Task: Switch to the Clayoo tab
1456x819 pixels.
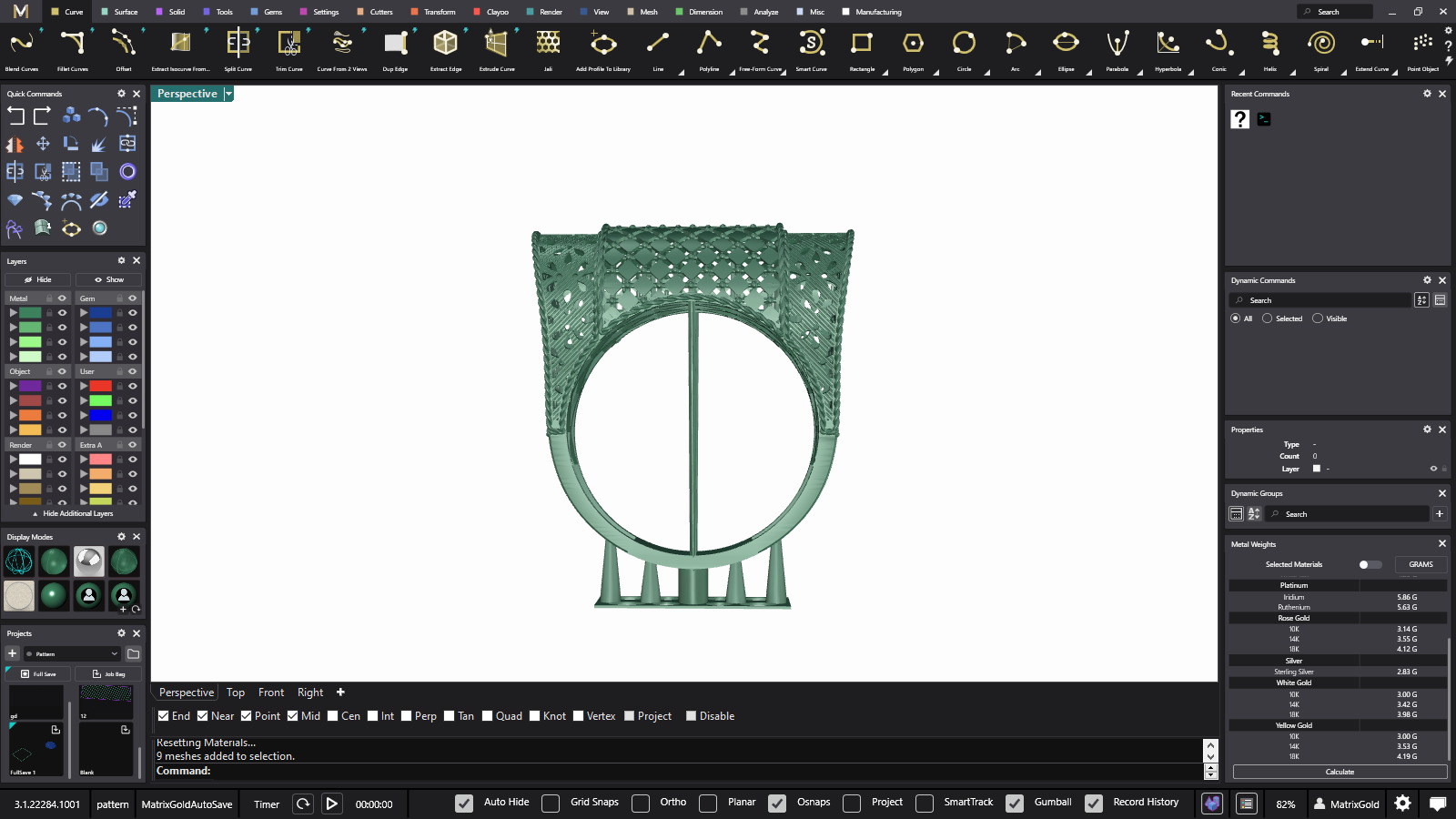Action: click(x=491, y=12)
